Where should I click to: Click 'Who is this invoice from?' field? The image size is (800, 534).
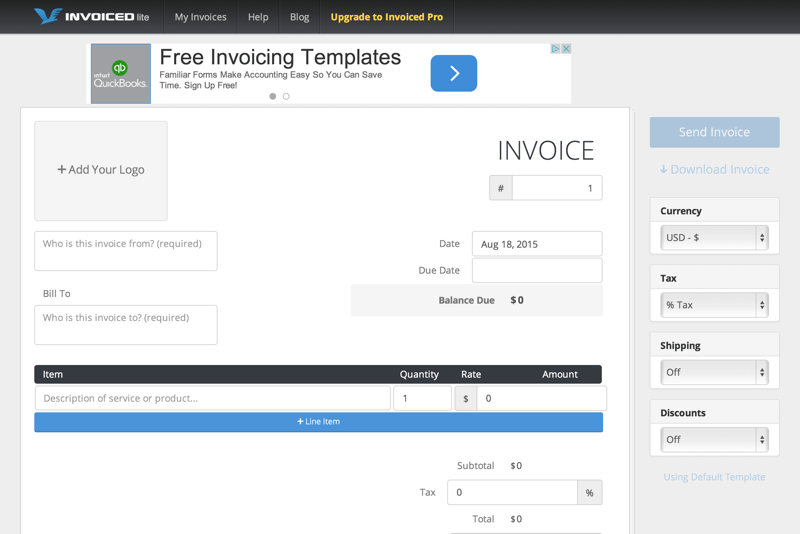point(126,251)
